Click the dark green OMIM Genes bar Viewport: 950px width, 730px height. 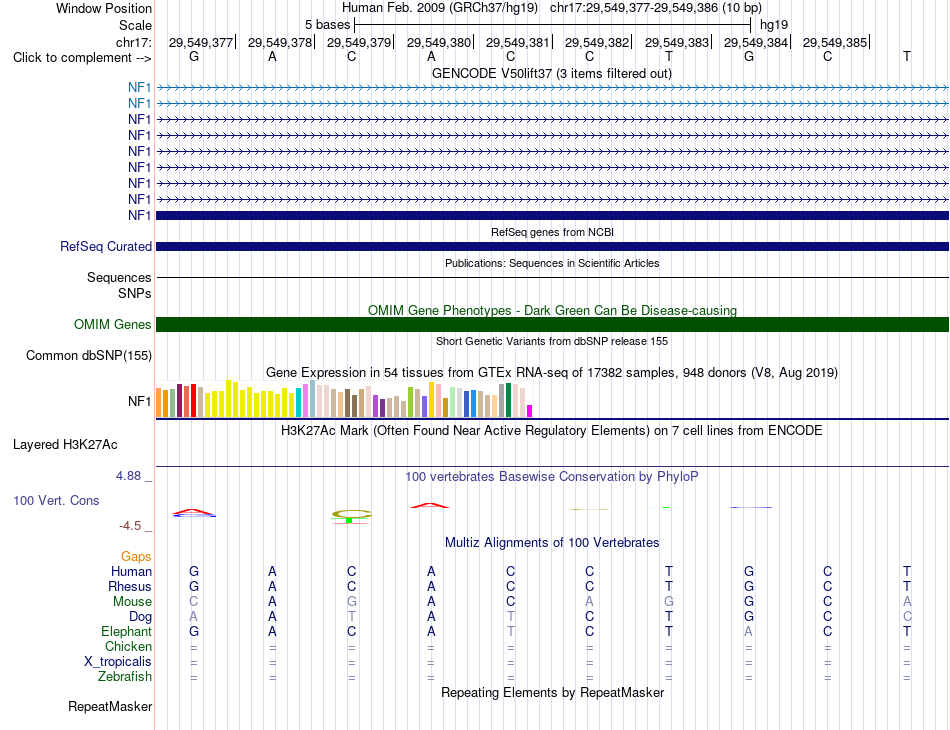point(552,324)
